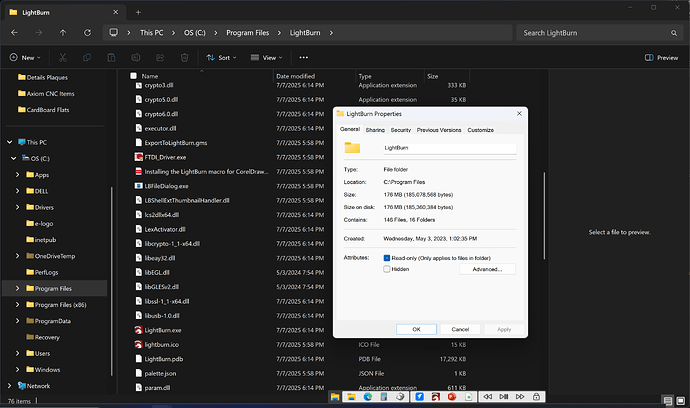Collapse the OS (C:) drive node
The image size is (690, 408).
pyautogui.click(x=14, y=158)
